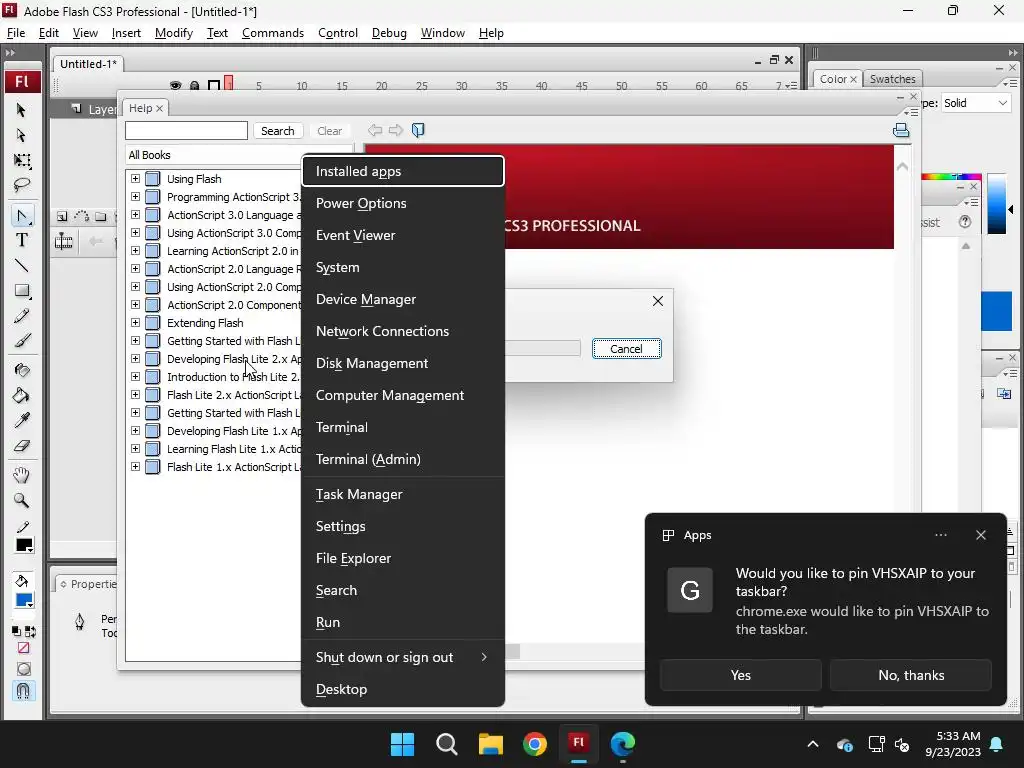Image resolution: width=1024 pixels, height=768 pixels.
Task: Select the Subselection tool
Action: click(x=21, y=135)
